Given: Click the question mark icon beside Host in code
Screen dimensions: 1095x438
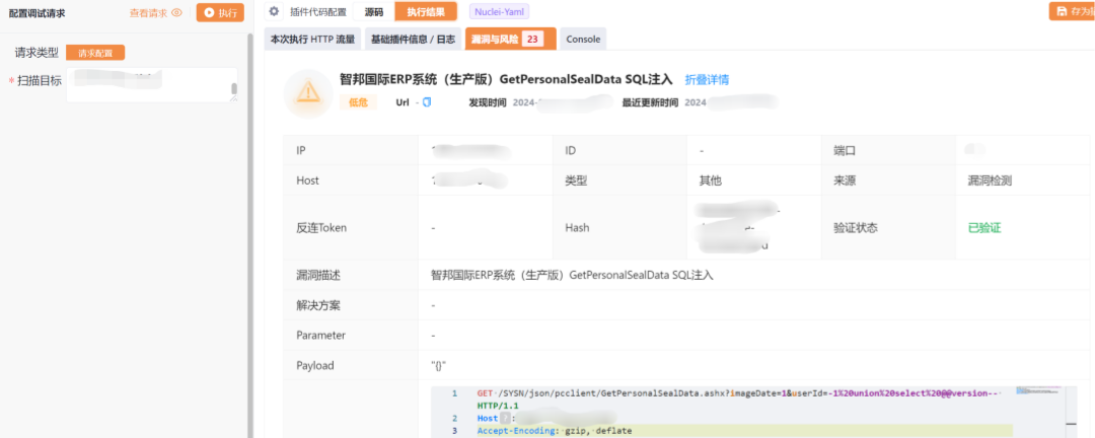Looking at the screenshot, I should coord(505,418).
